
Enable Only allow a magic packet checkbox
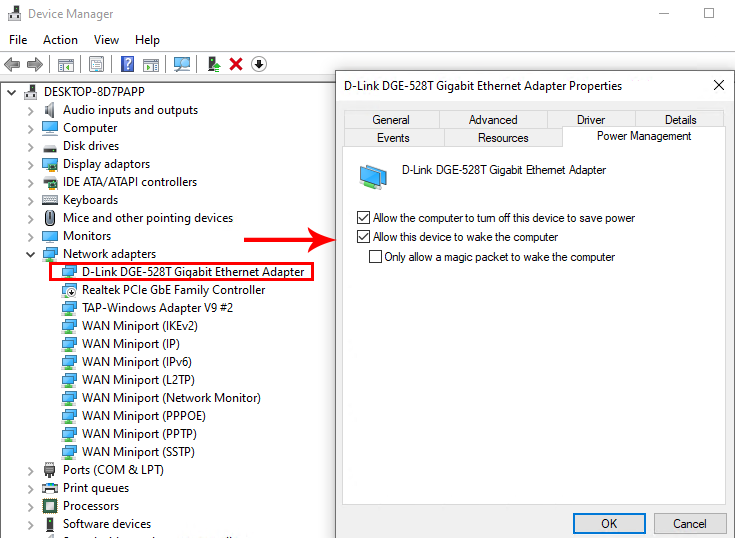pos(375,256)
